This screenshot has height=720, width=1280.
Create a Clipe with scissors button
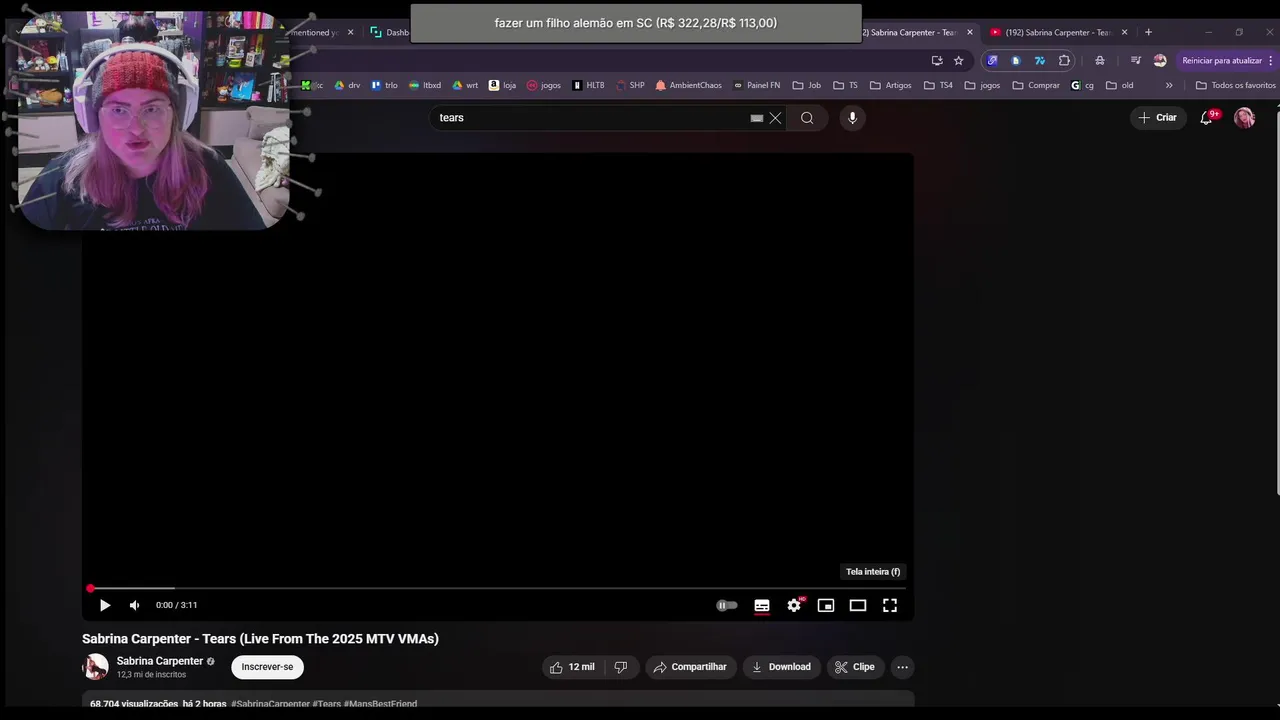855,667
